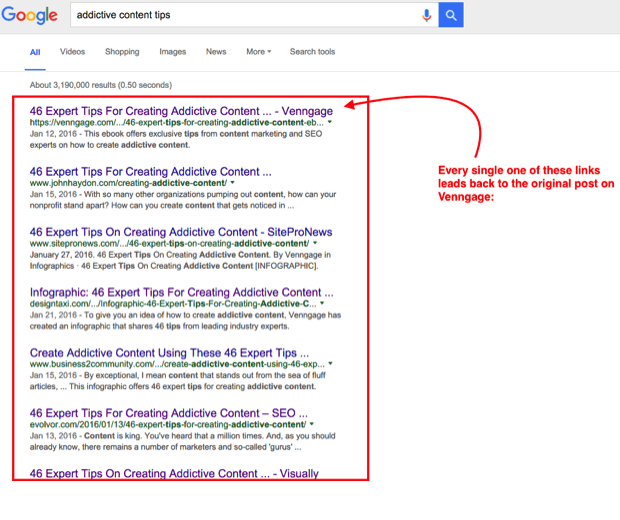Switch to the Shopping tab
This screenshot has height=520, width=620.
[x=122, y=52]
